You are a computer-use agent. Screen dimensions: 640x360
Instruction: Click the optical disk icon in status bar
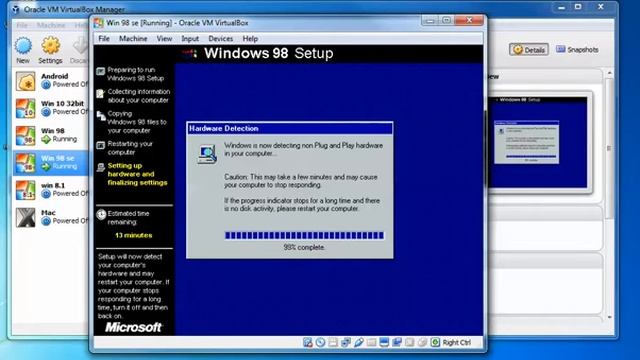[x=320, y=342]
